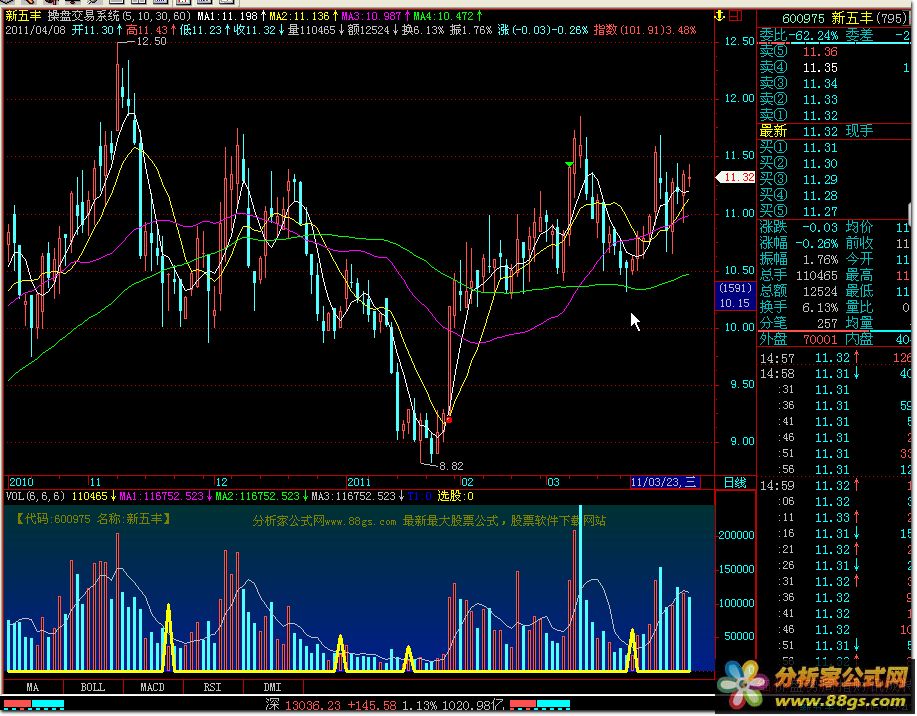917x716 pixels.
Task: Click the 涨幅 -0.26% row
Action: (799, 243)
